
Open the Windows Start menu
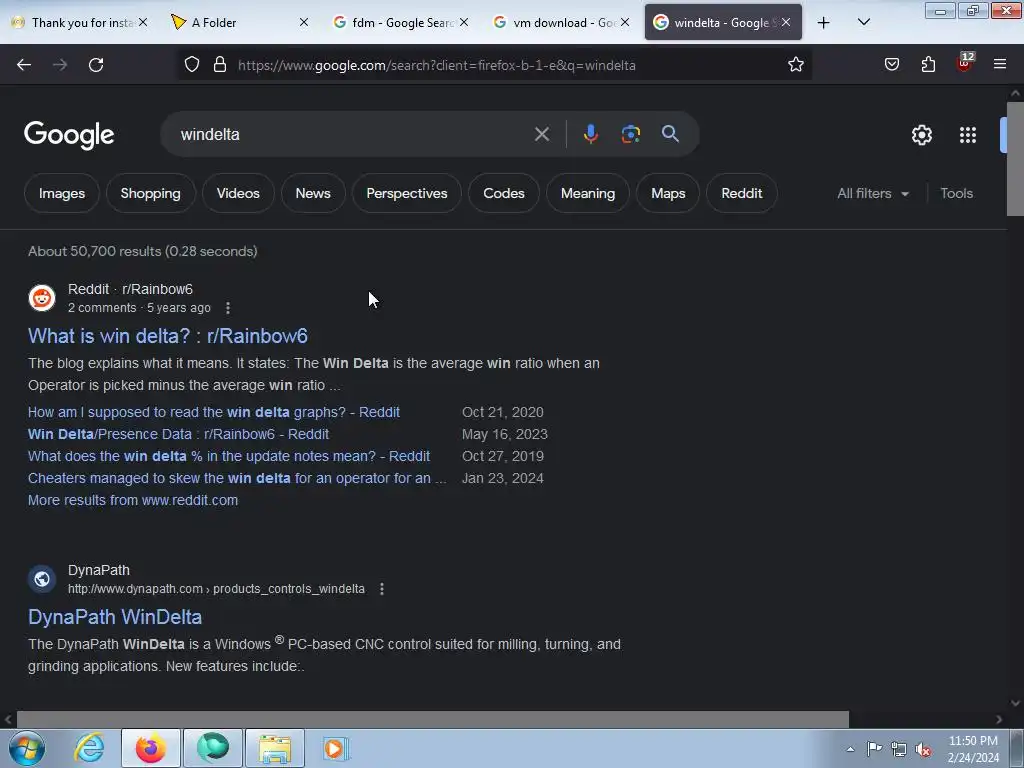27,748
